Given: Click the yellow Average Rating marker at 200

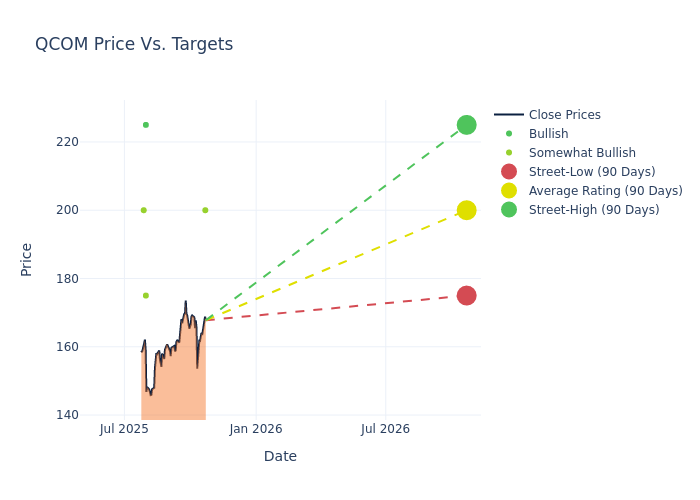Looking at the screenshot, I should 466,210.
